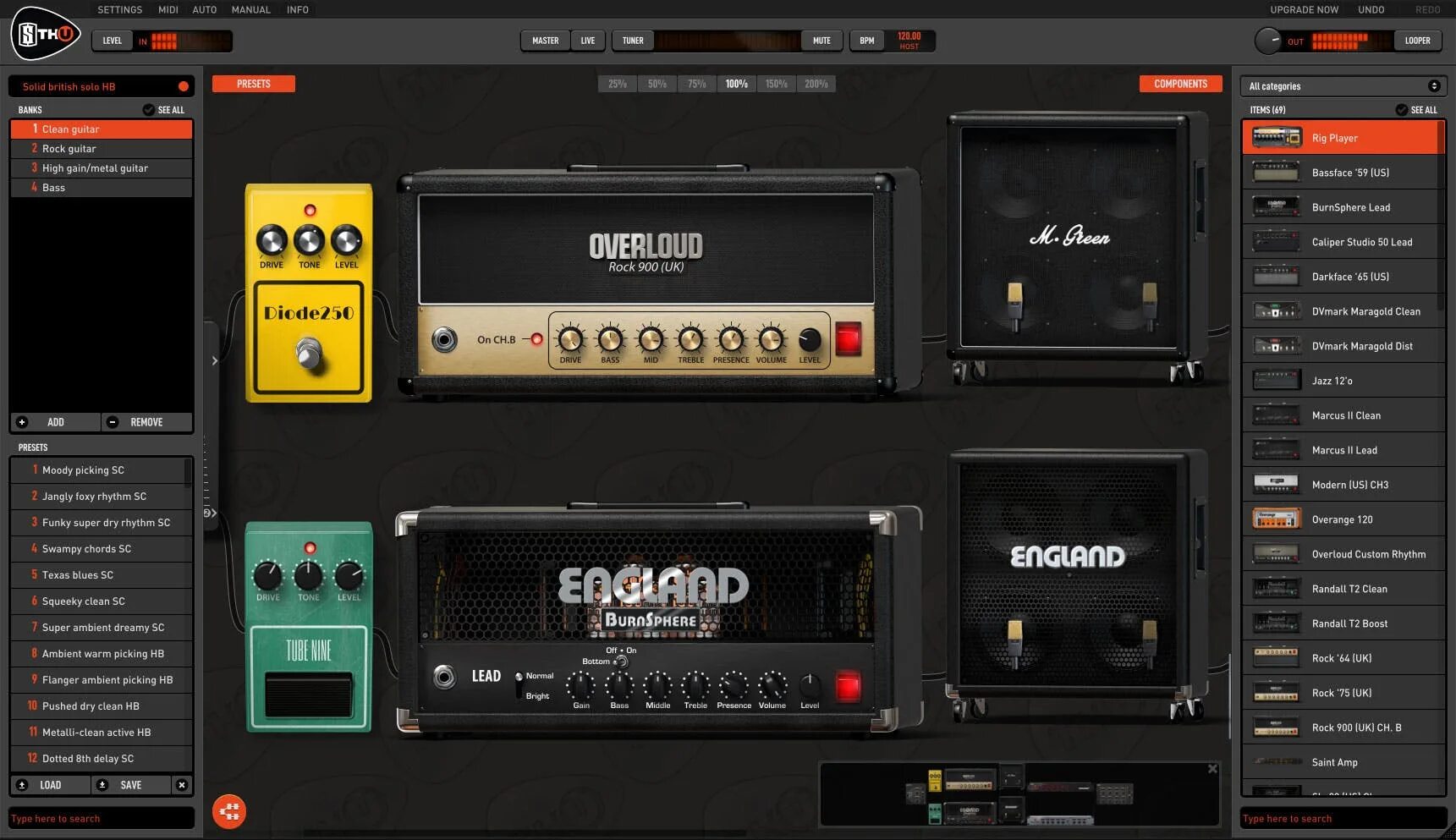The image size is (1456, 840).
Task: Click the Bassface '59 (US) amp thumbnail
Action: pos(1277,173)
